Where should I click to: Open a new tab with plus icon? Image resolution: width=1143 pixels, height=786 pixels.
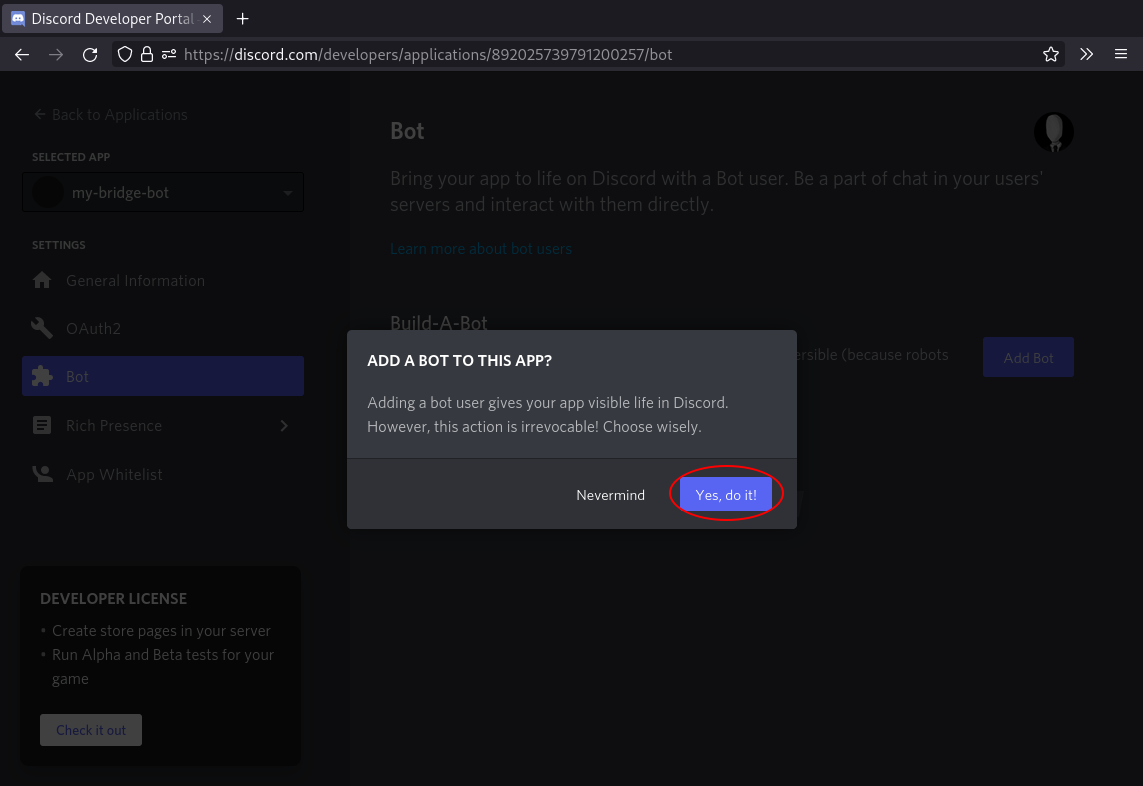click(243, 19)
